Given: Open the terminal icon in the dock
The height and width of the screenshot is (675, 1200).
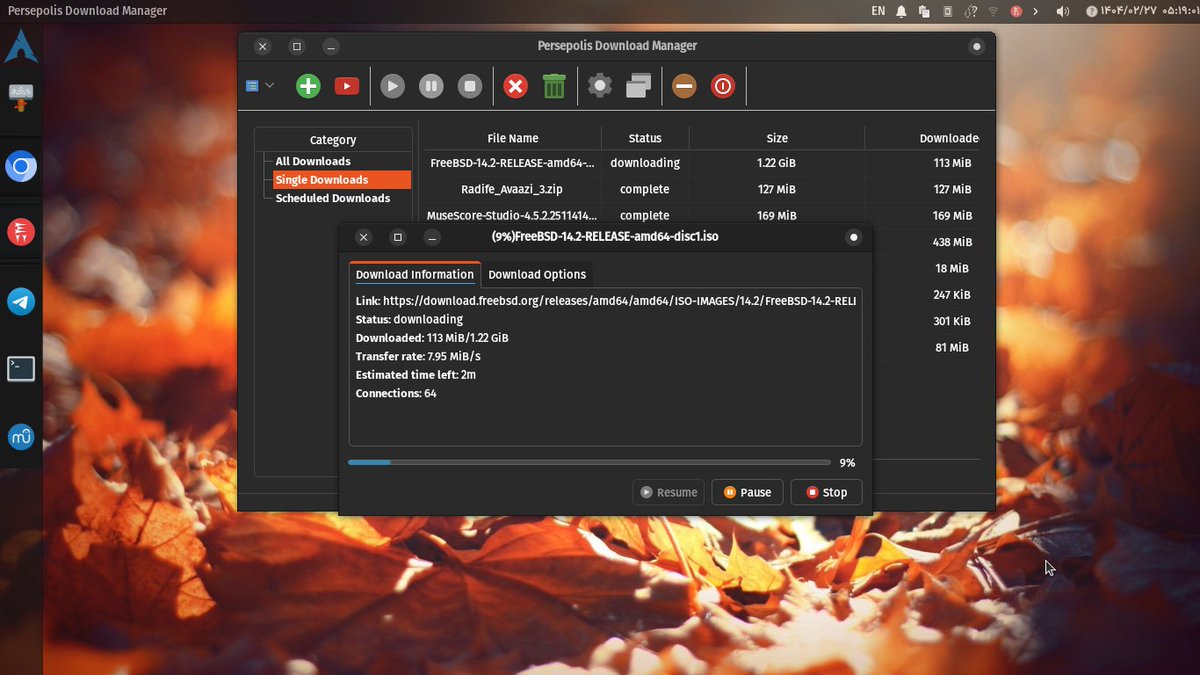Looking at the screenshot, I should click(x=21, y=369).
